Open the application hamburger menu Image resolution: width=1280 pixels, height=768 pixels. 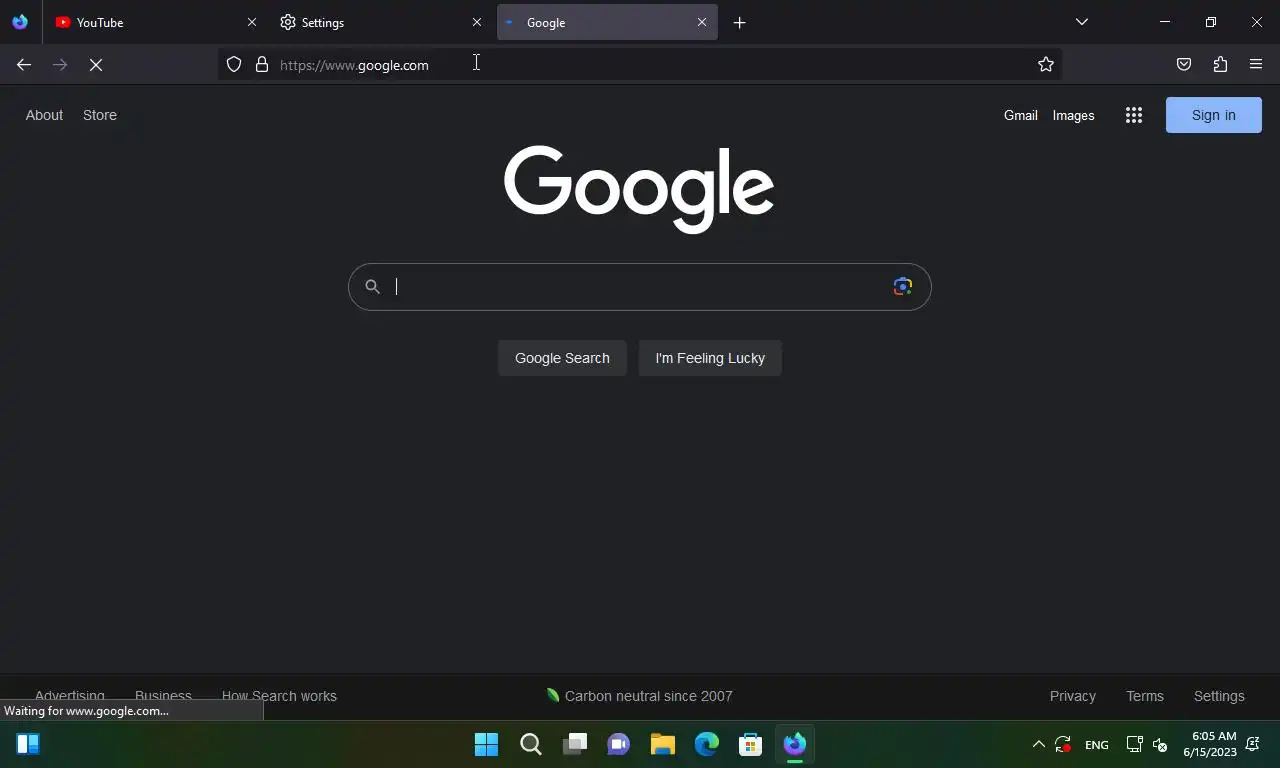tap(1256, 65)
